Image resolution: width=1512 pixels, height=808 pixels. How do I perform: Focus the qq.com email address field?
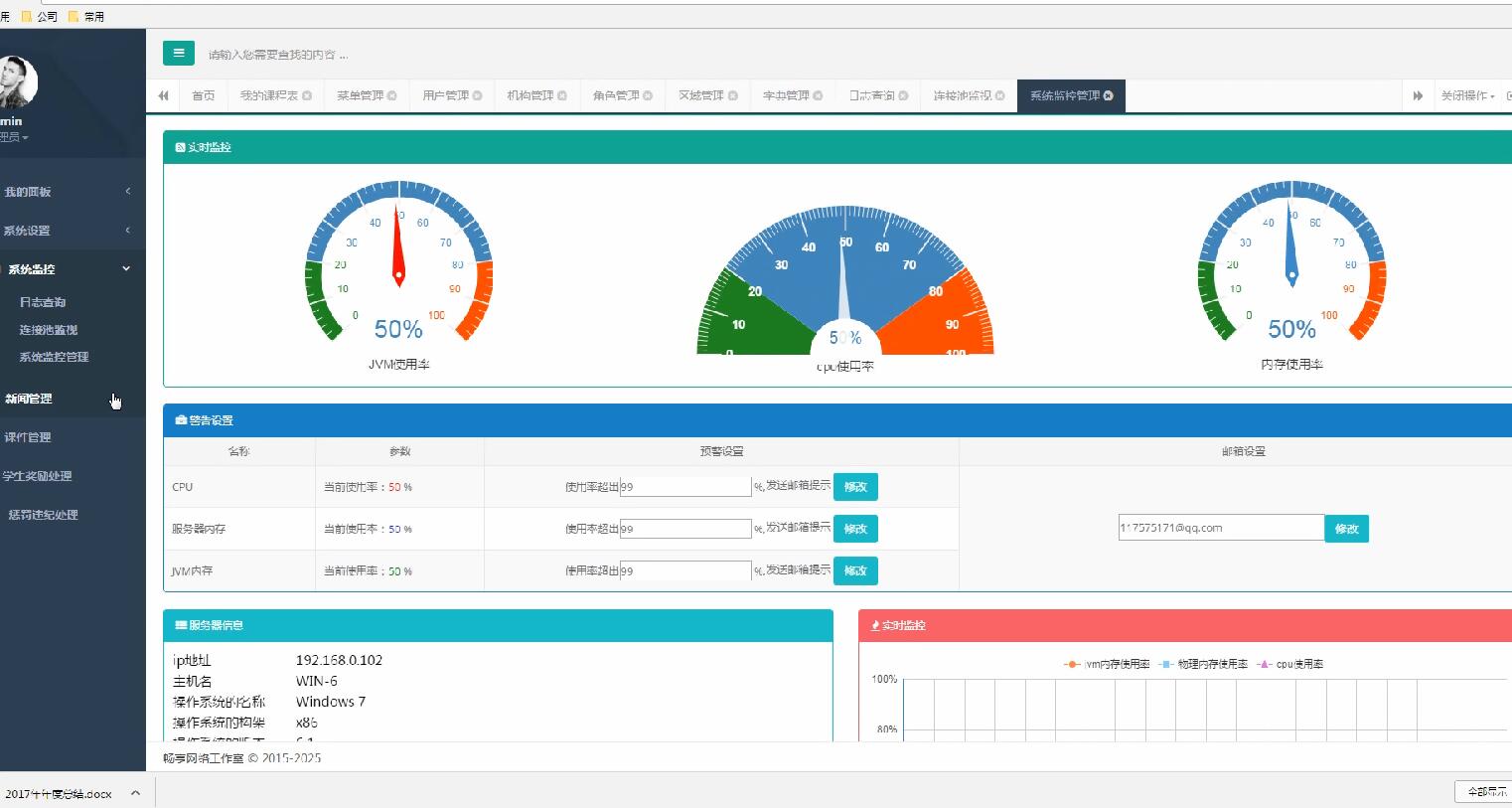[x=1221, y=528]
